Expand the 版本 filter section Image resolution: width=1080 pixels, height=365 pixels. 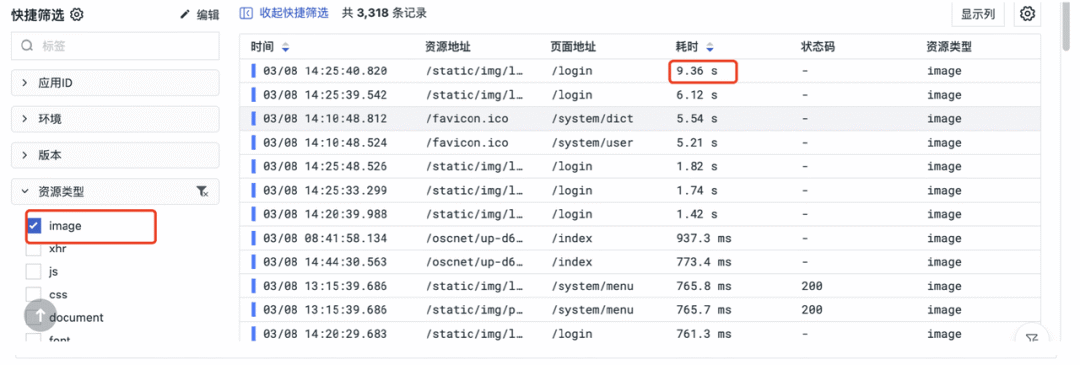(x=116, y=156)
